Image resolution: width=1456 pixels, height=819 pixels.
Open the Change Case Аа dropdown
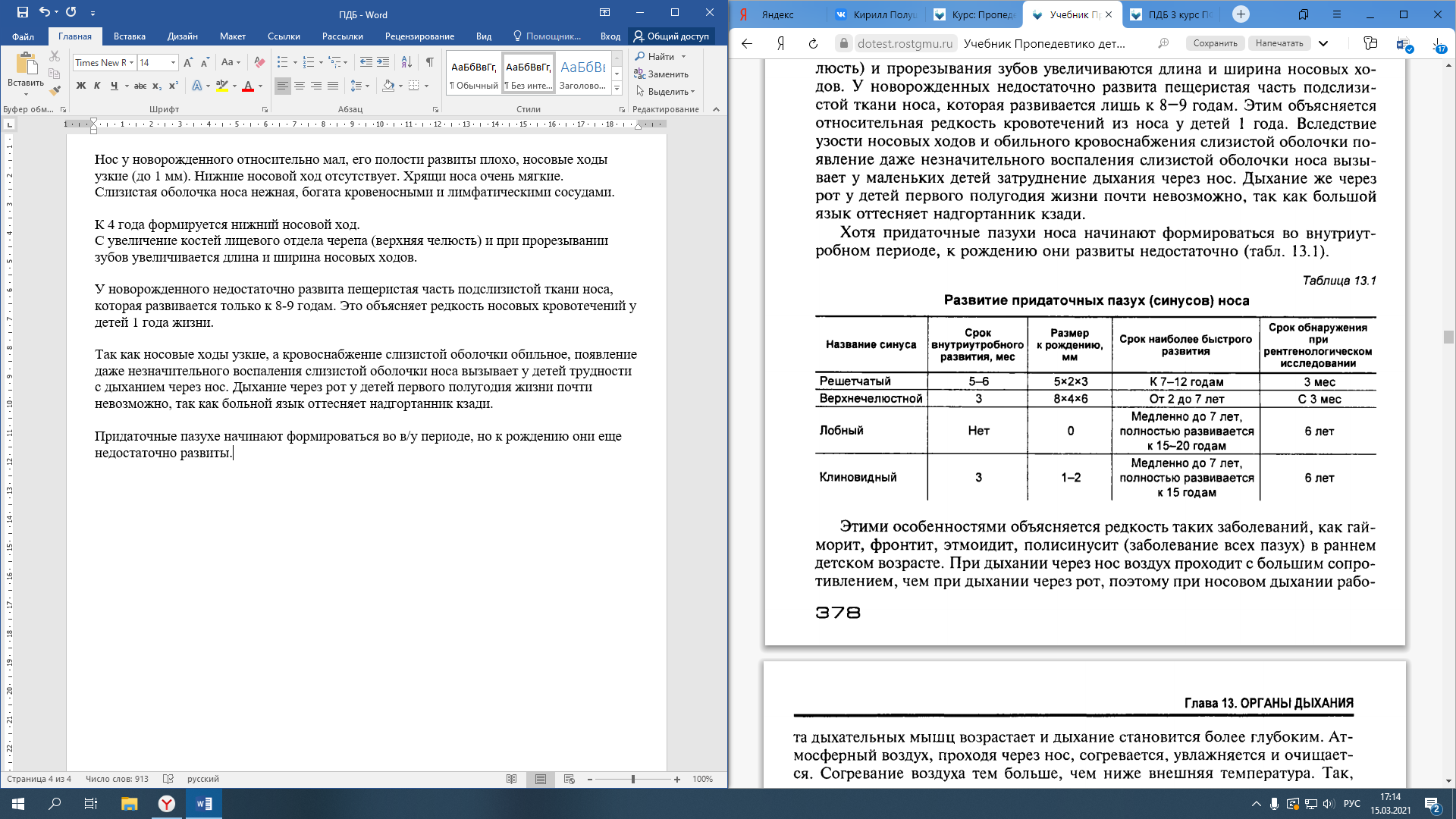(x=231, y=62)
